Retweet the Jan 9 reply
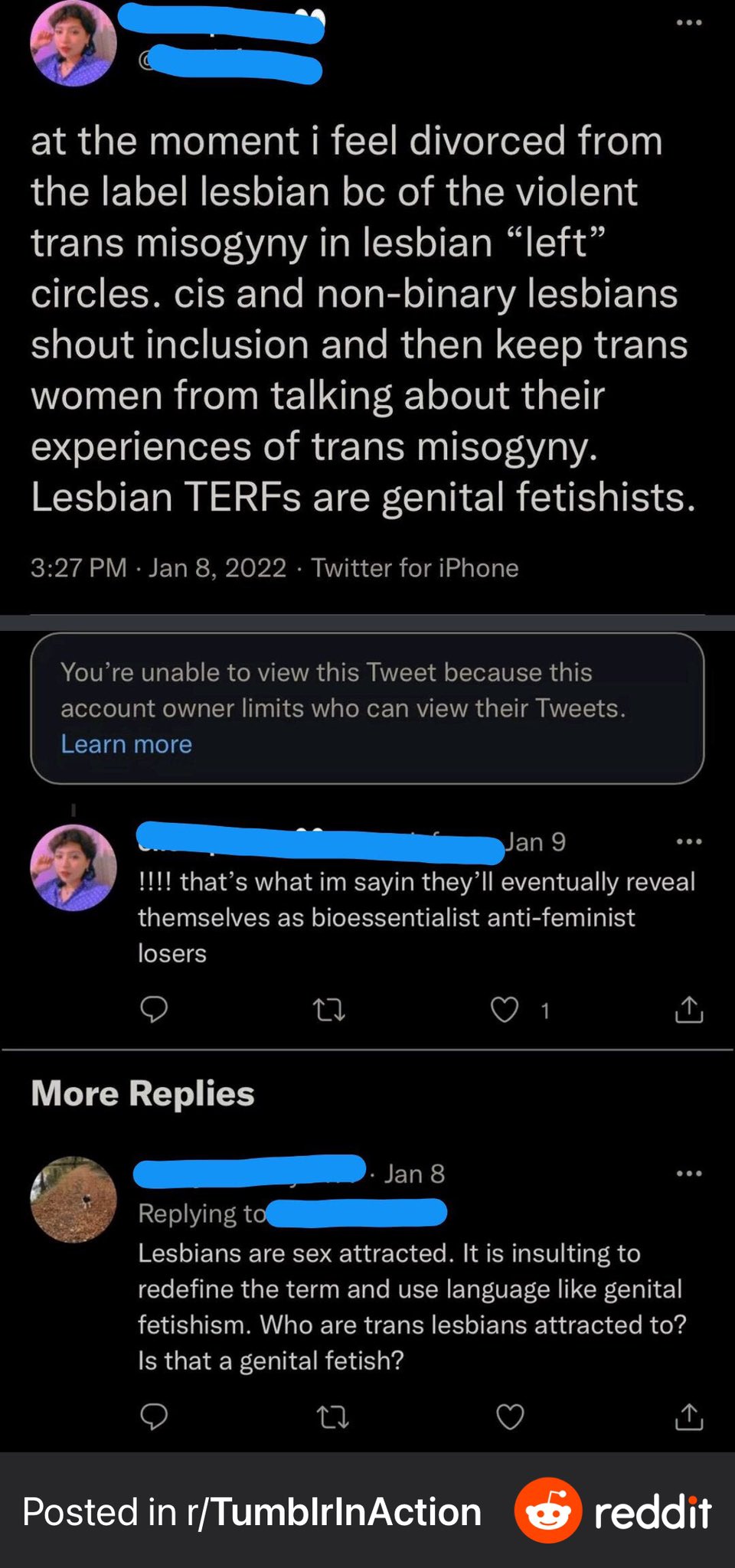 pos(330,1011)
